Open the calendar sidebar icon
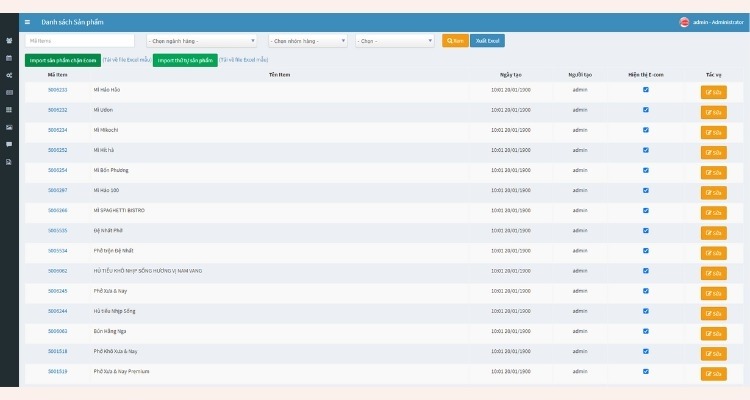The height and width of the screenshot is (400, 750). 9,58
